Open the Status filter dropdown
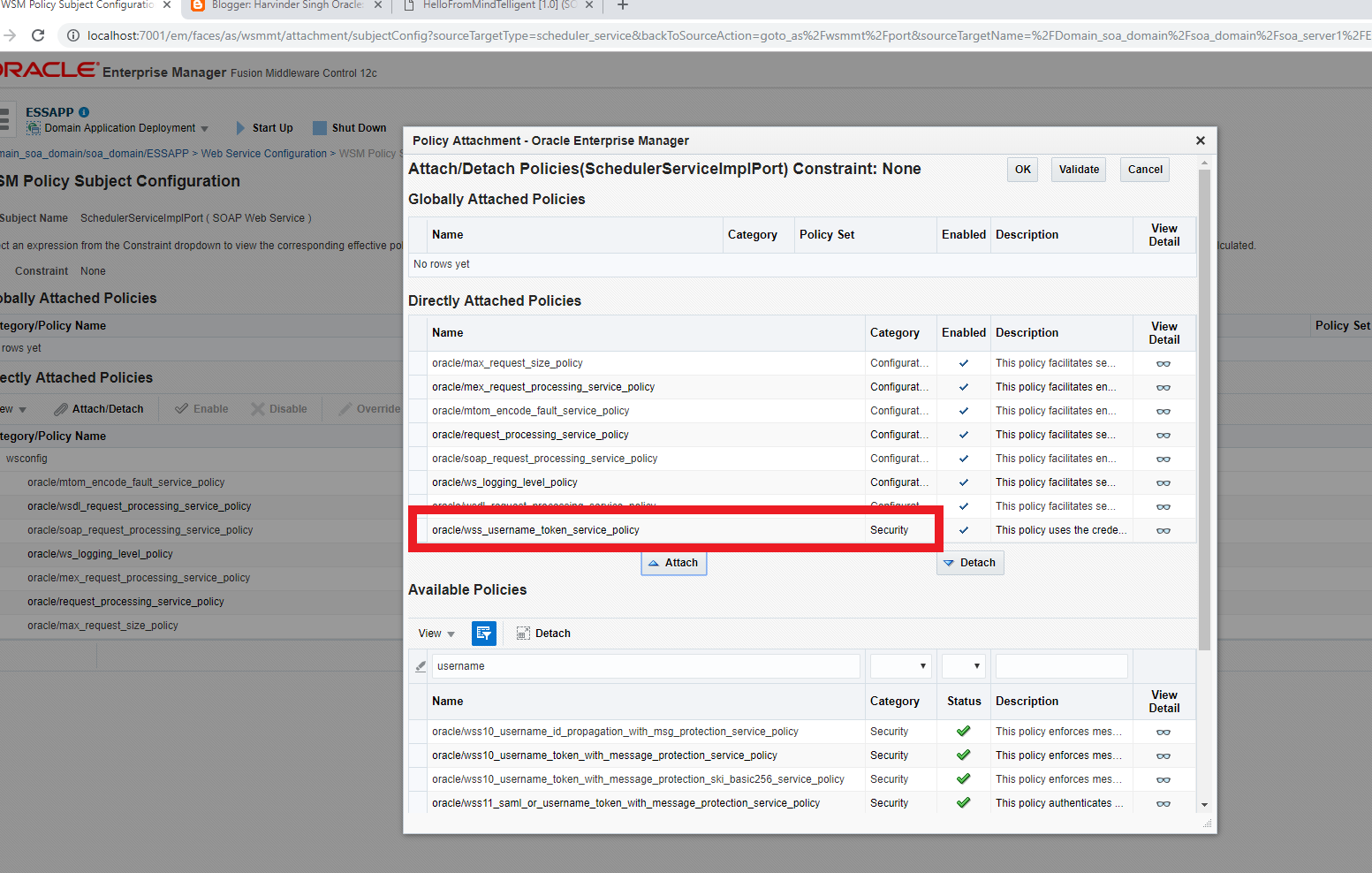The width and height of the screenshot is (1372, 873). (x=963, y=666)
